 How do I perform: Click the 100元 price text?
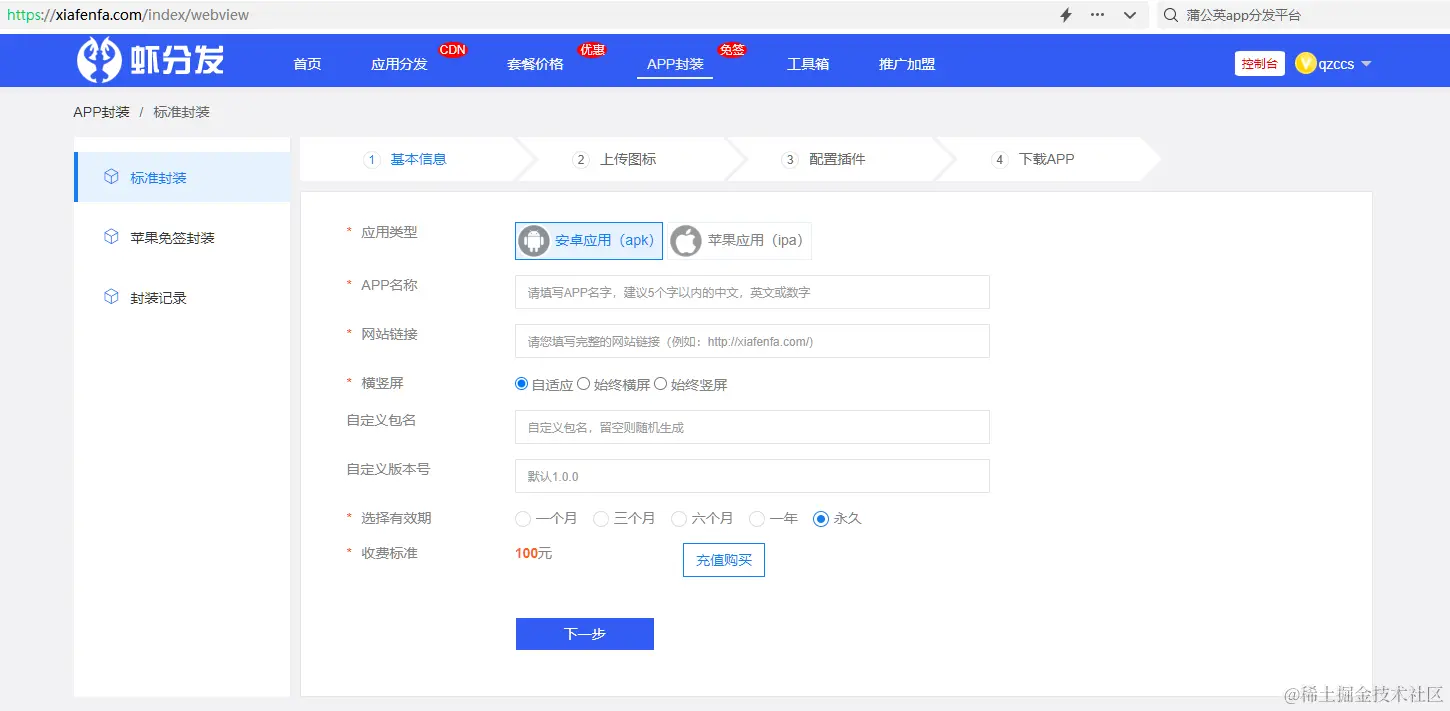point(534,553)
